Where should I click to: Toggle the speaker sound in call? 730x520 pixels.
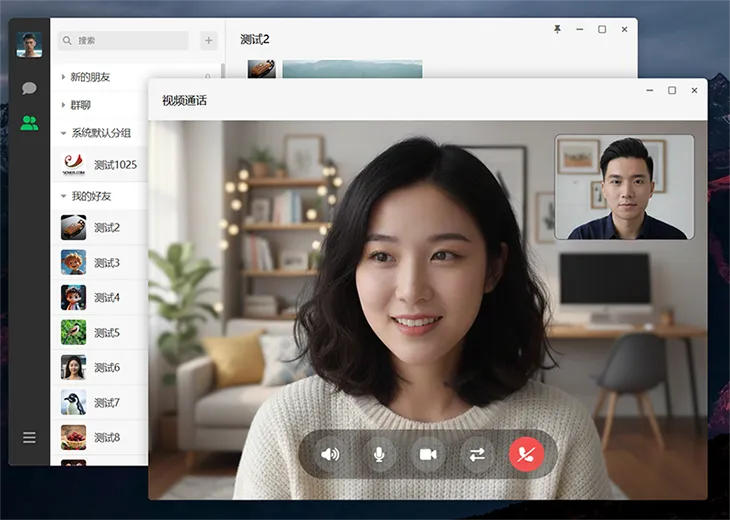329,454
